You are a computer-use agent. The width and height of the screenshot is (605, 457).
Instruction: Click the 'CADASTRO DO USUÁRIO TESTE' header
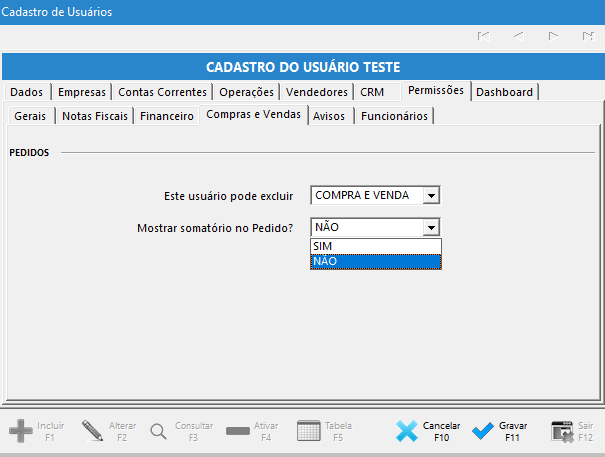coord(303,67)
